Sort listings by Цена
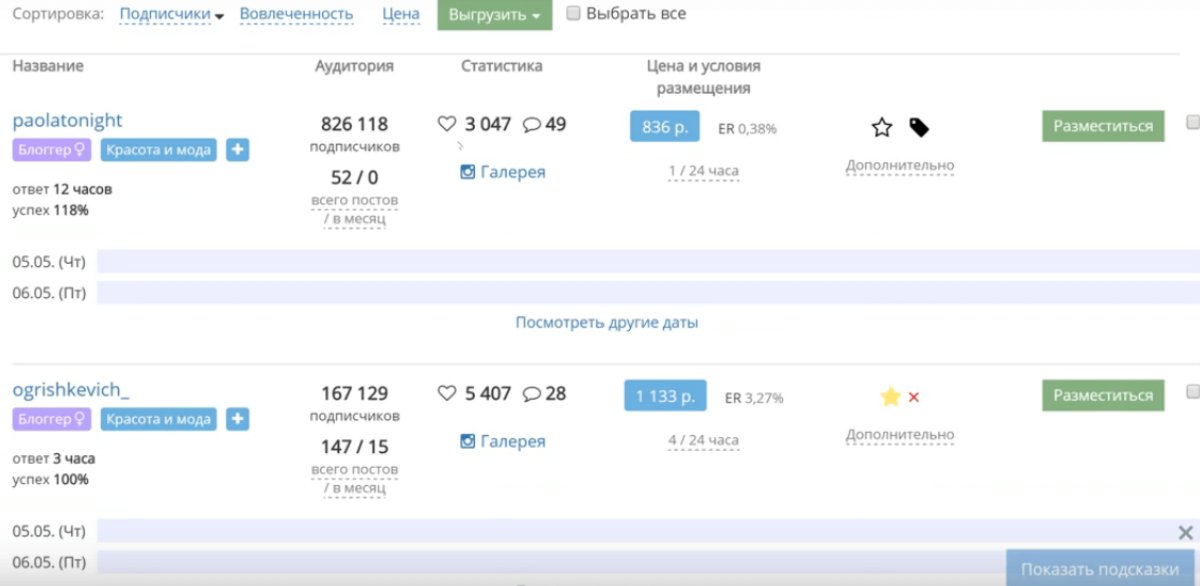The height and width of the screenshot is (586, 1200). tap(400, 13)
